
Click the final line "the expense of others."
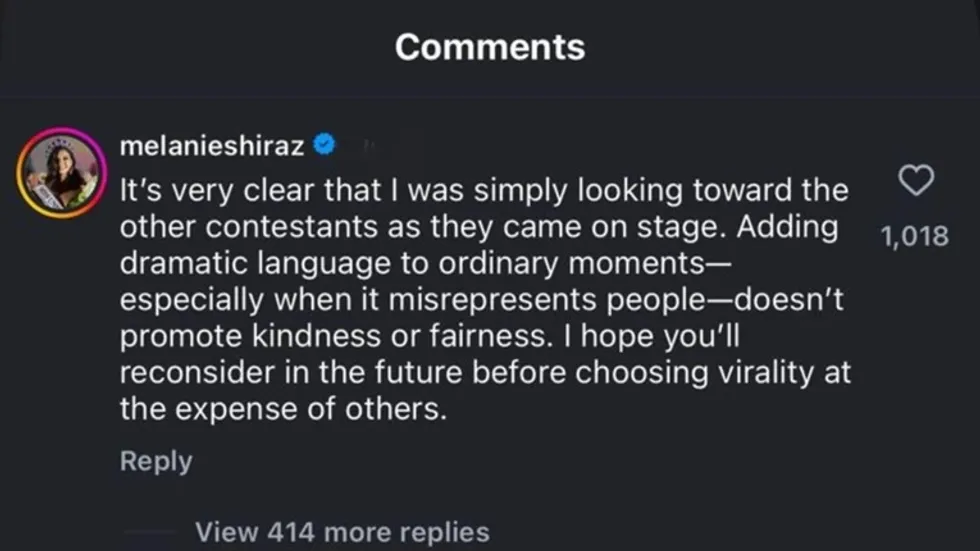[282, 410]
